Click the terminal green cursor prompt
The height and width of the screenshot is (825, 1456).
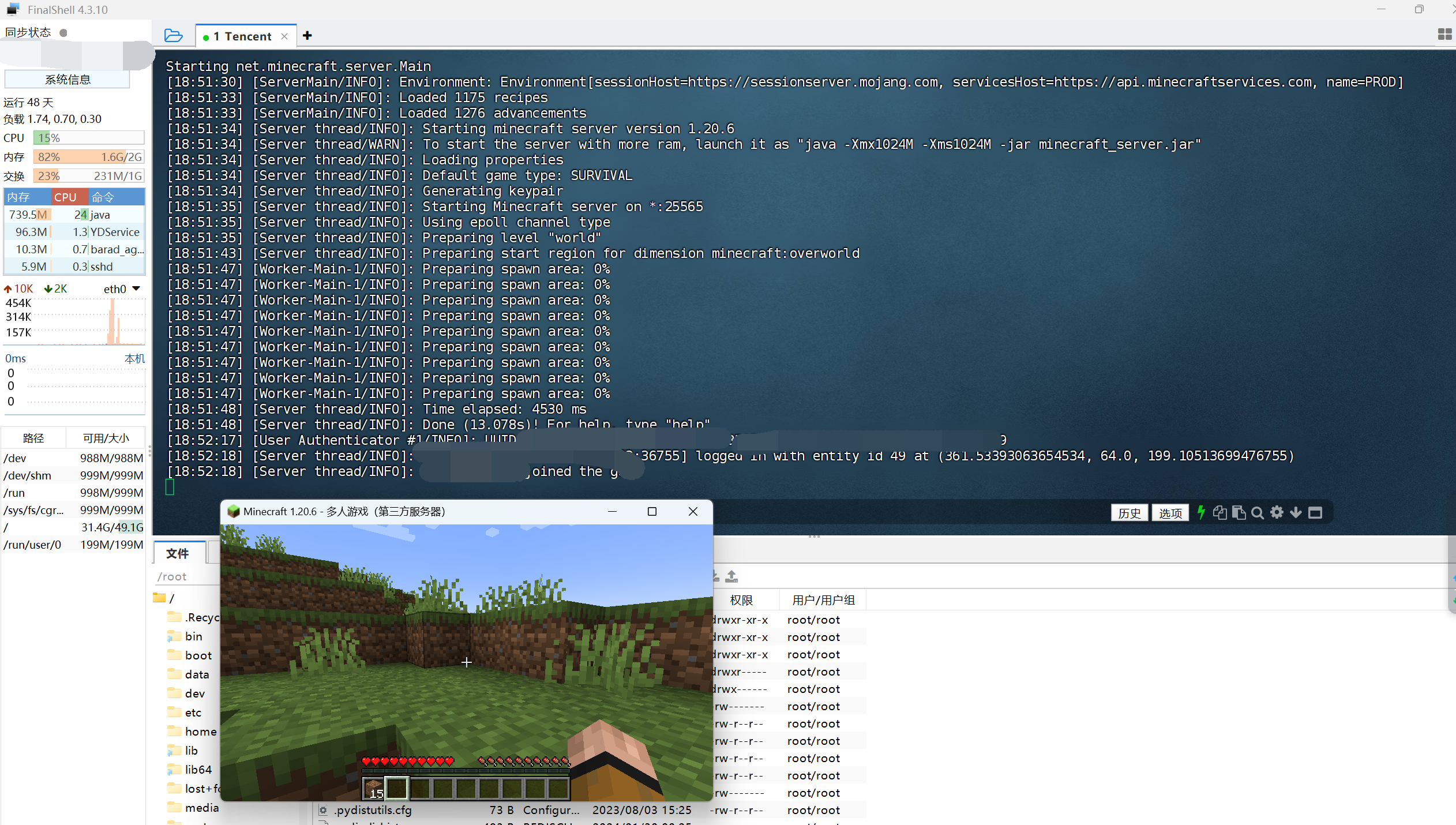170,487
